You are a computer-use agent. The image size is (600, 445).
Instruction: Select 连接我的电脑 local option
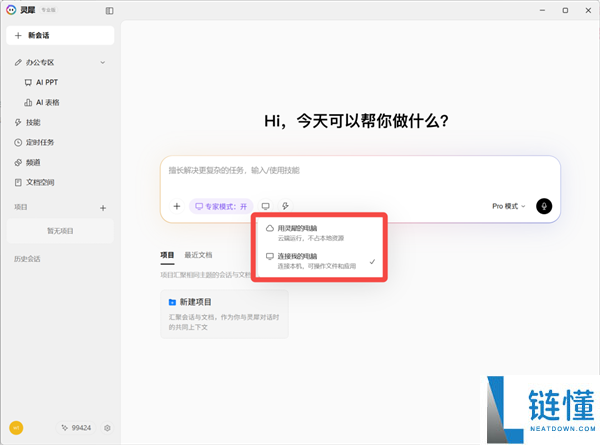coord(320,261)
